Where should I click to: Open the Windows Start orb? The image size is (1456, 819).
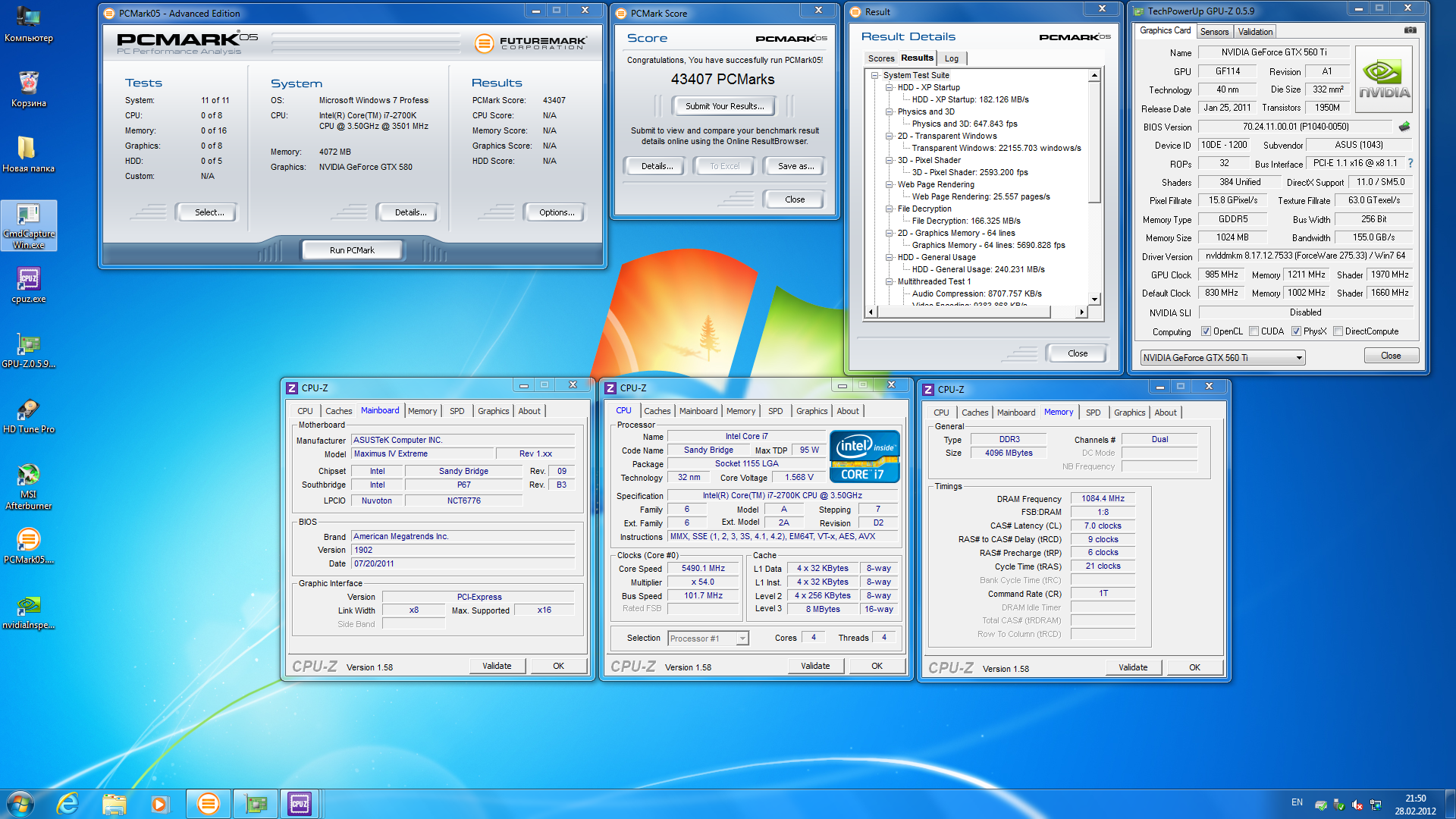(20, 804)
